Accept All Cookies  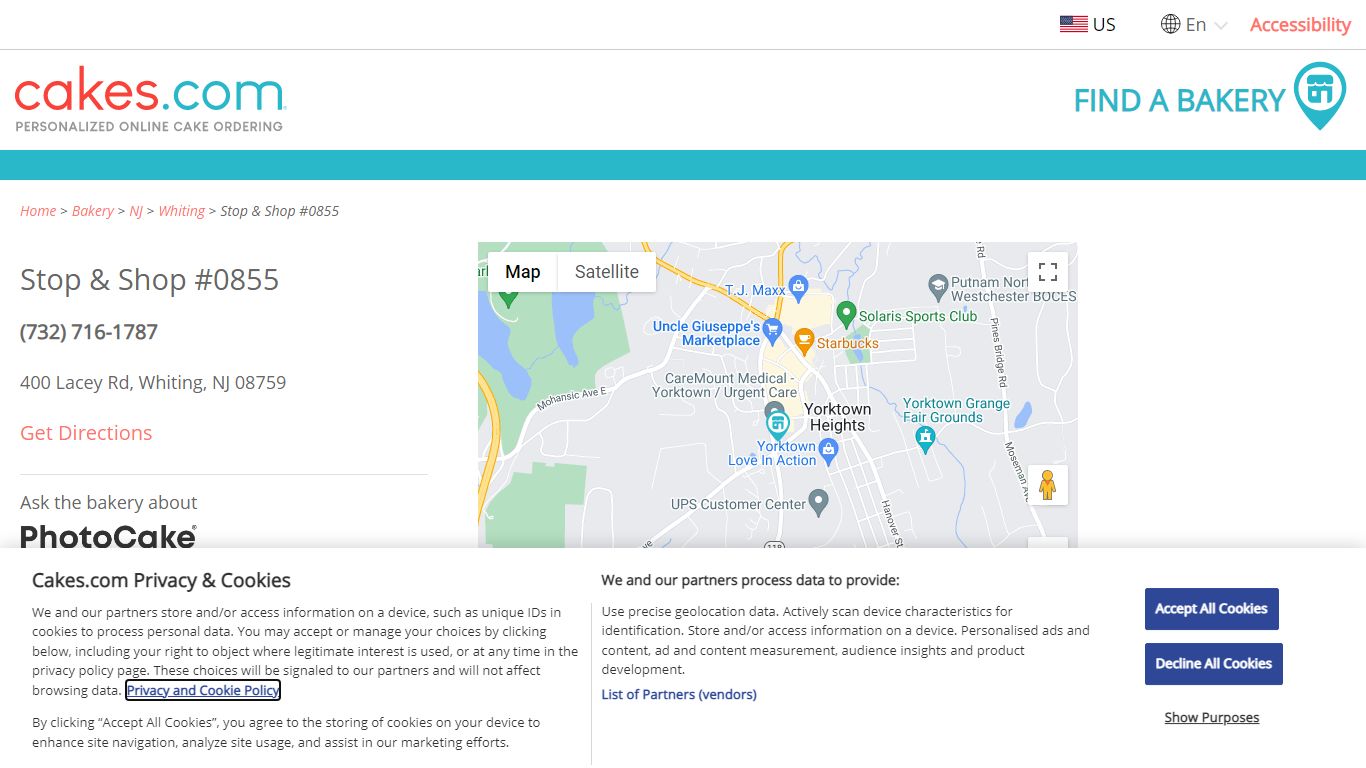tap(1212, 609)
